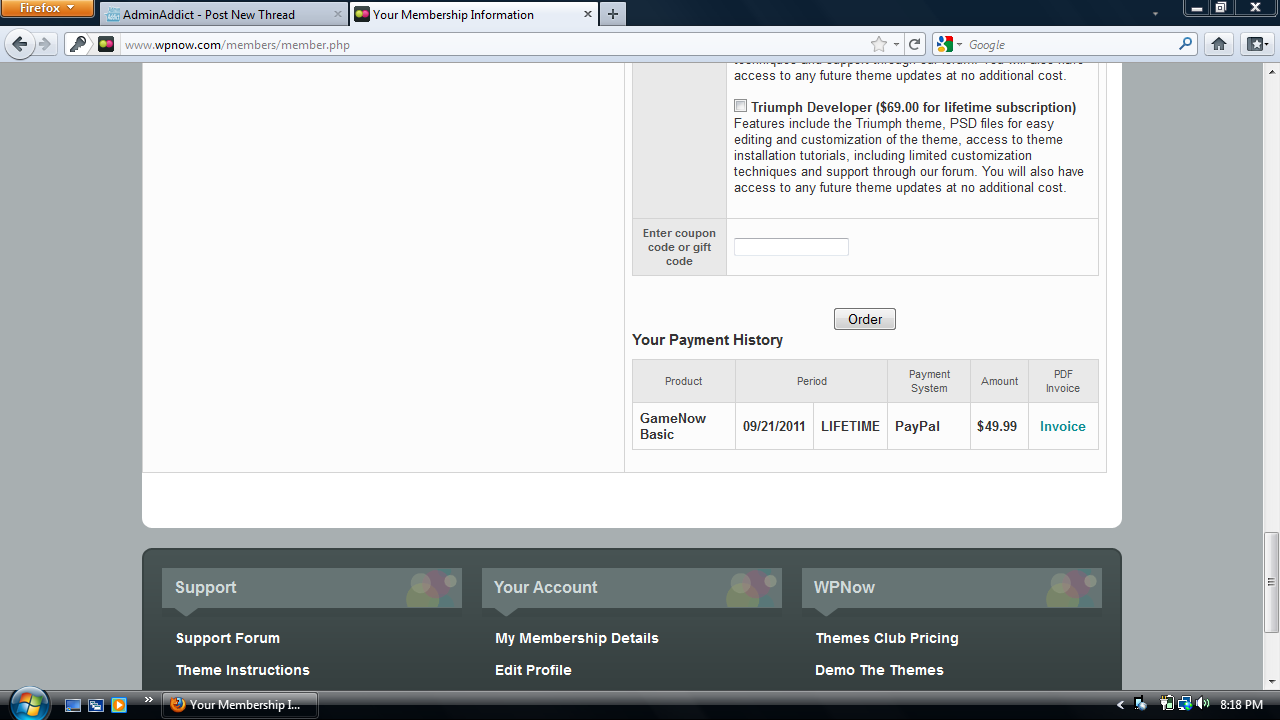This screenshot has width=1280, height=720.
Task: Close the AdminAddict tab with its X
Action: point(337,14)
